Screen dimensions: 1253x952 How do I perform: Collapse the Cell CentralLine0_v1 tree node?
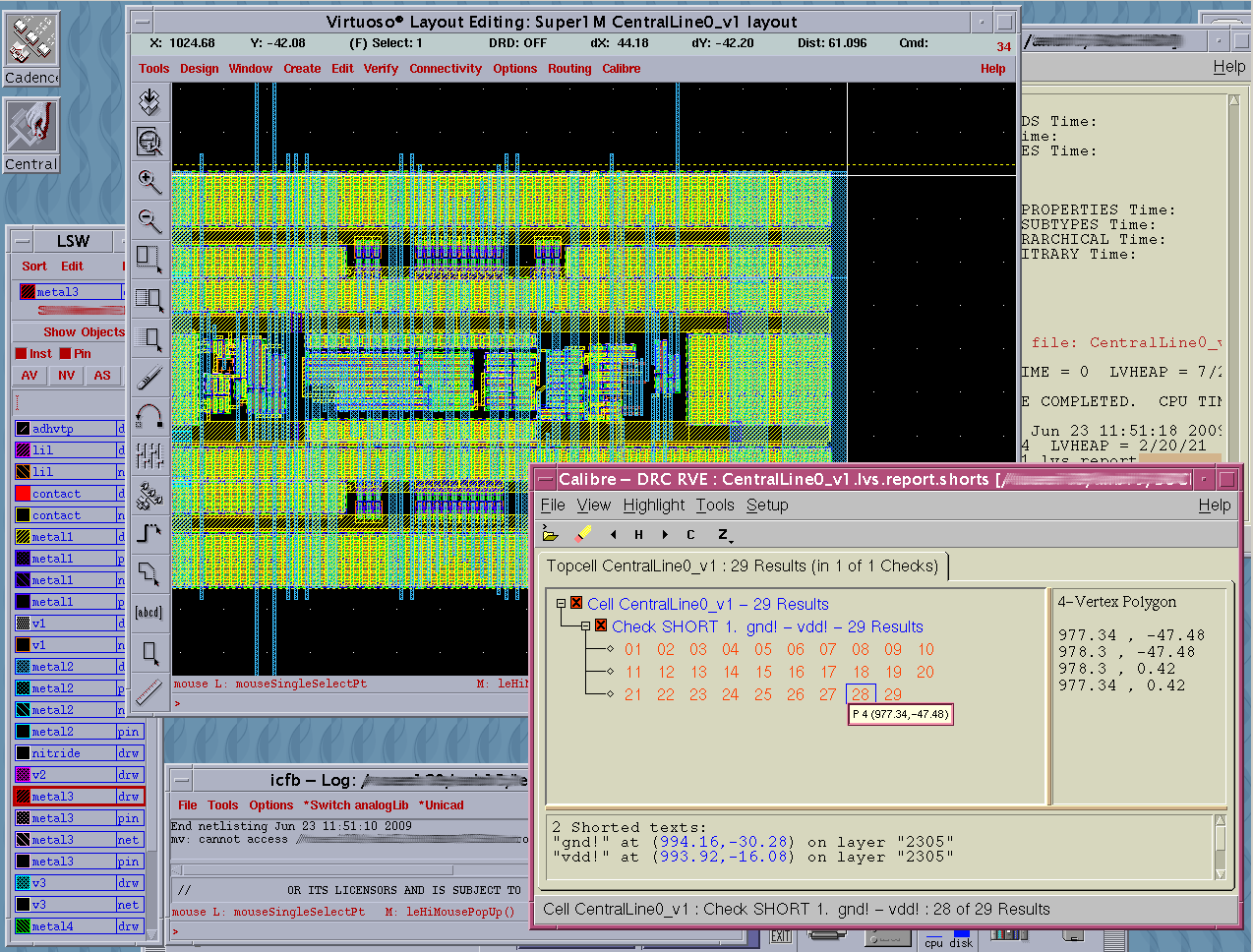coord(561,604)
